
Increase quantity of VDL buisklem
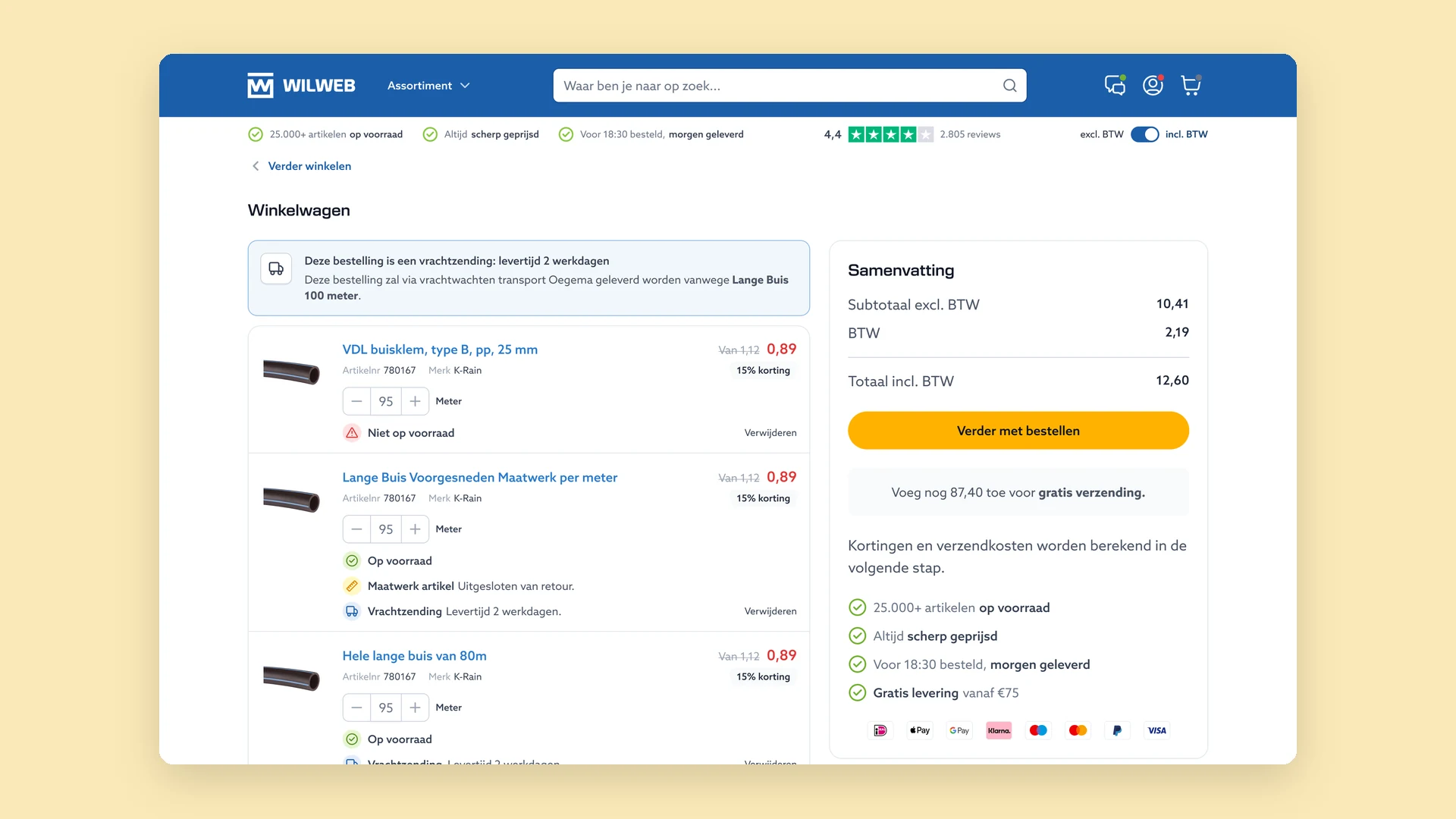(415, 401)
